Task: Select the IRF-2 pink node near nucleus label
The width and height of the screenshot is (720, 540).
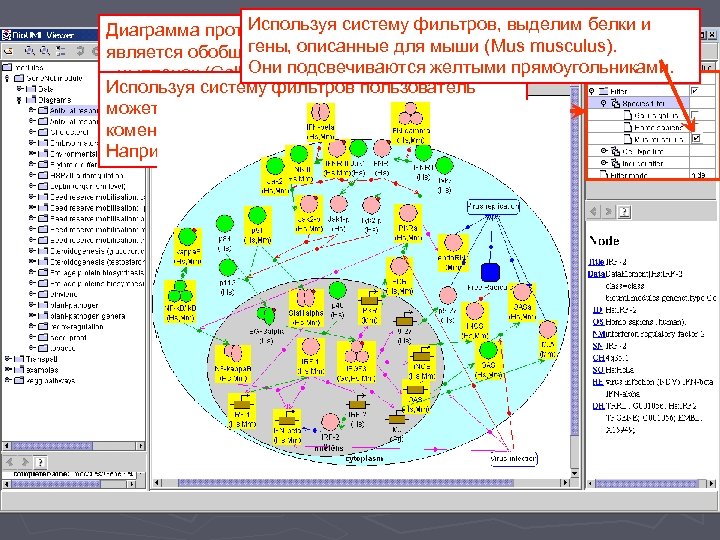Action: pos(330,427)
